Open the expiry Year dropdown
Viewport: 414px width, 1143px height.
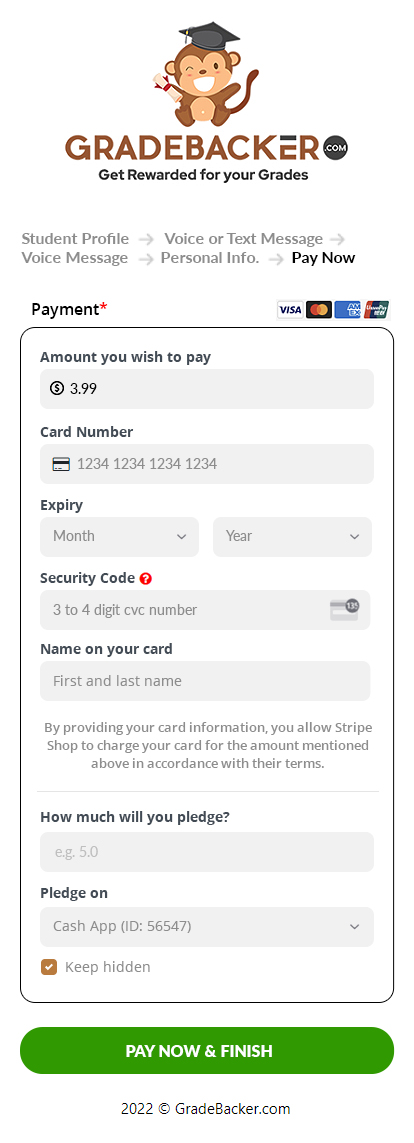pyautogui.click(x=292, y=537)
